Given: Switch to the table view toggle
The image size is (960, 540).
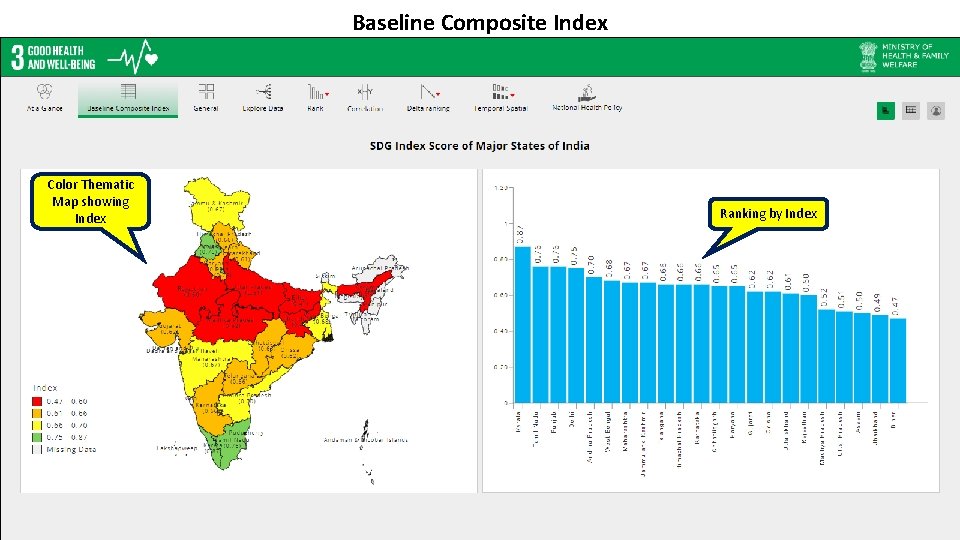Looking at the screenshot, I should point(910,111).
